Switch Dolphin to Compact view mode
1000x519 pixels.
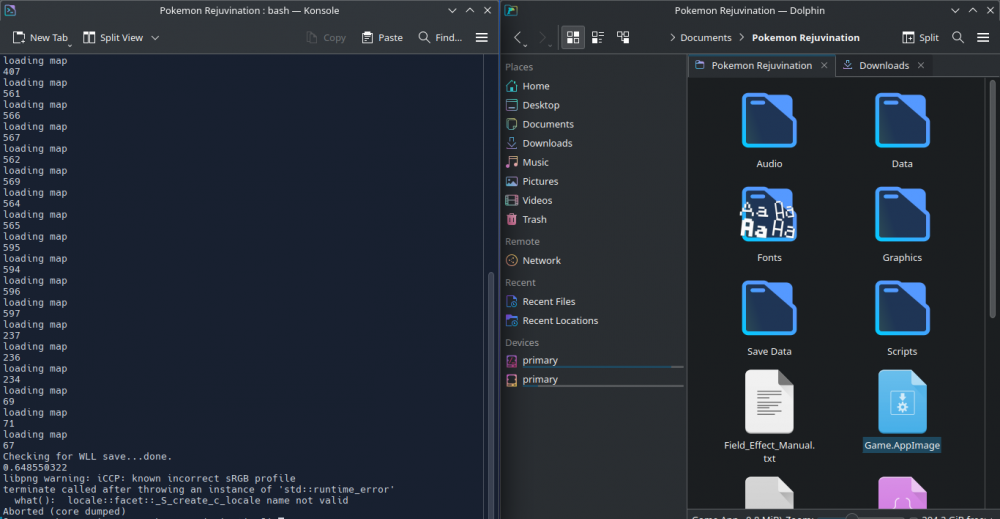tap(598, 38)
